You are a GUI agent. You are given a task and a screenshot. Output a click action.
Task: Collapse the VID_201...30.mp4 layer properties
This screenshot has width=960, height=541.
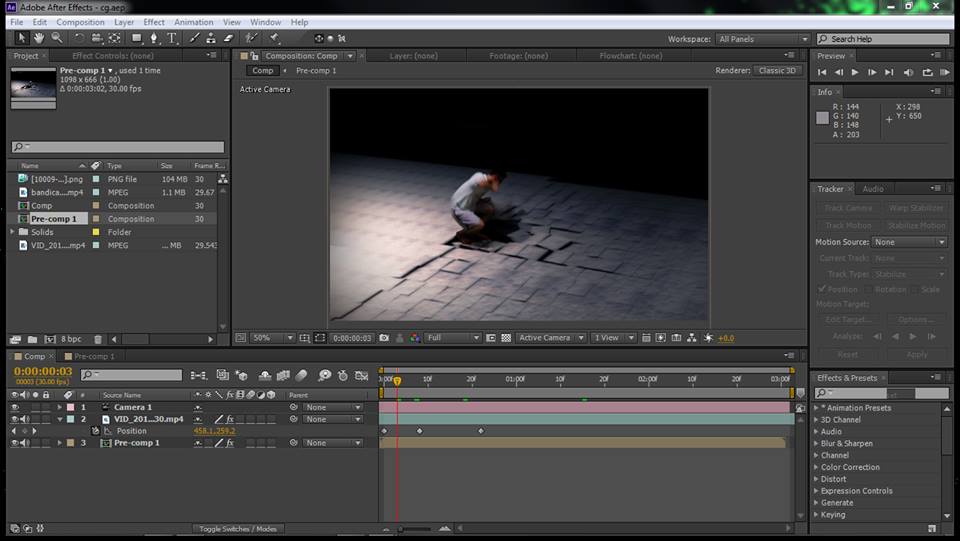pos(59,419)
